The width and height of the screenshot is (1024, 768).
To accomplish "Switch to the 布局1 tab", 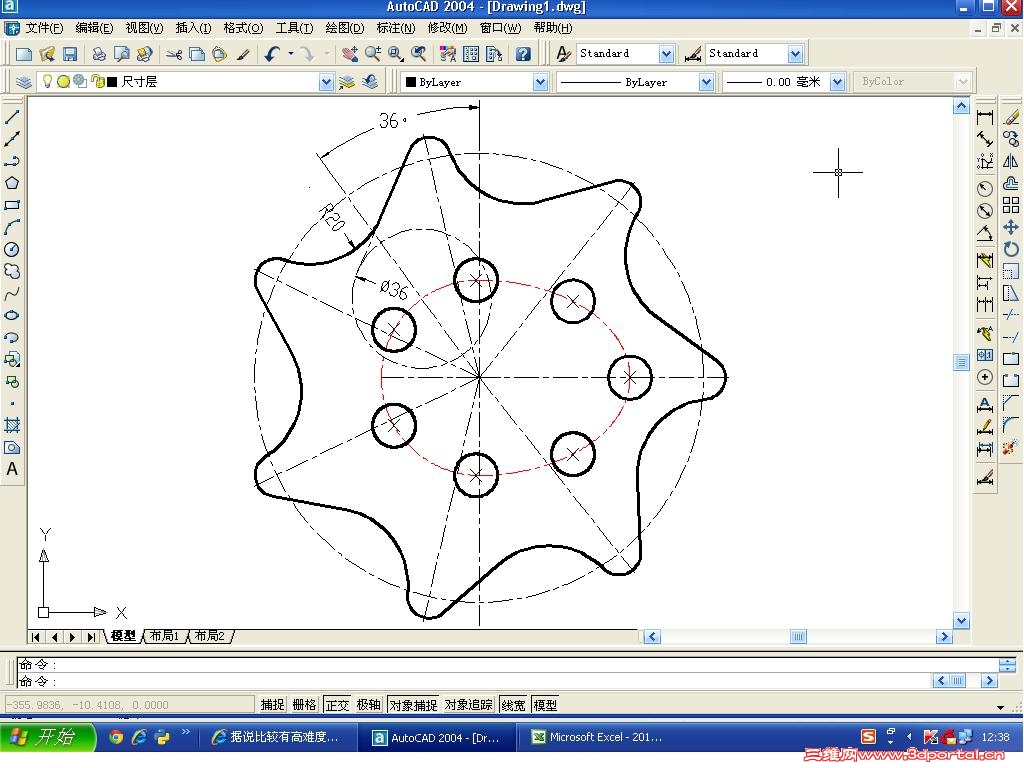I will click(x=164, y=636).
